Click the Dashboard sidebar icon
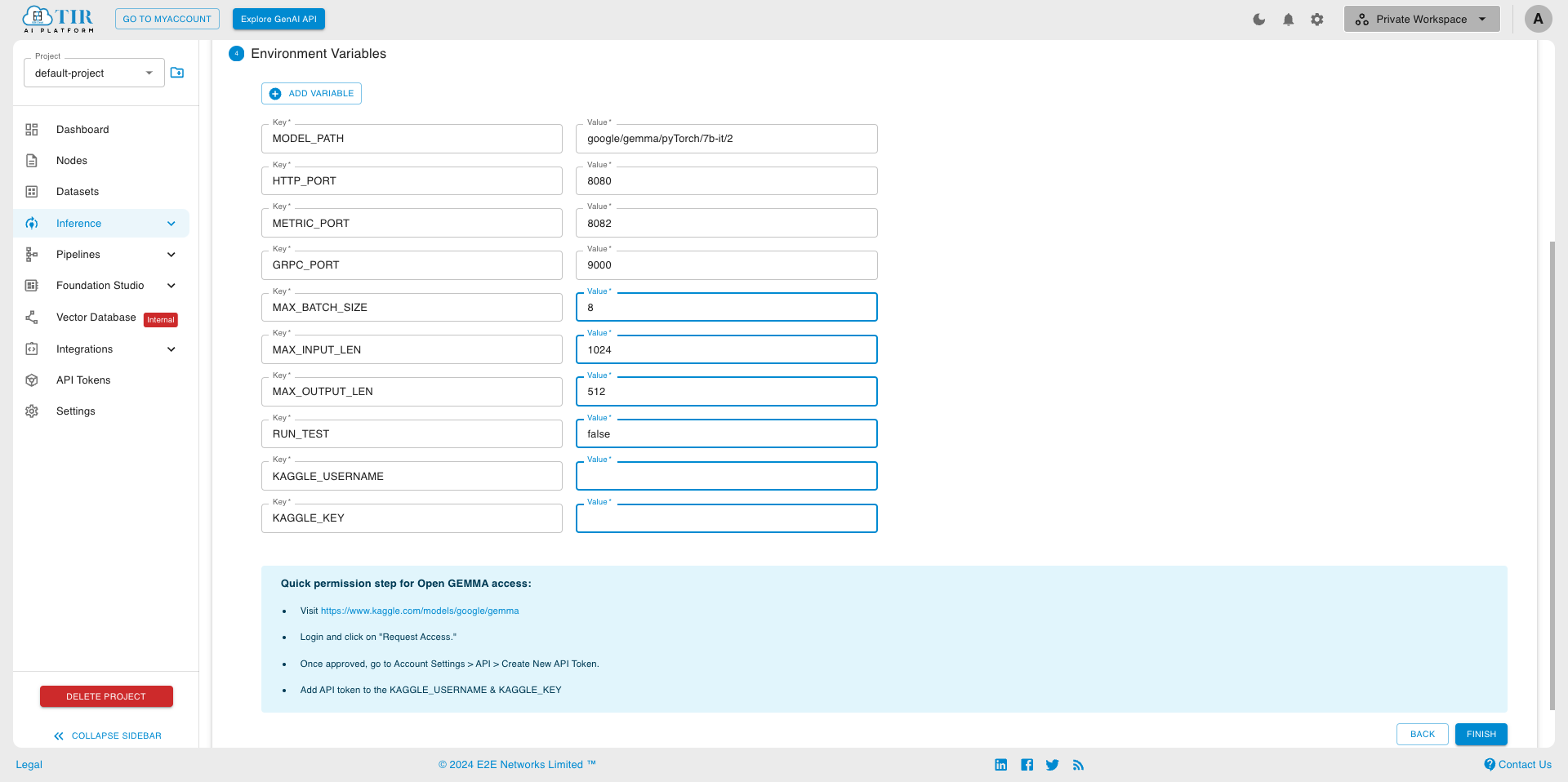Image resolution: width=1568 pixels, height=782 pixels. pyautogui.click(x=32, y=130)
